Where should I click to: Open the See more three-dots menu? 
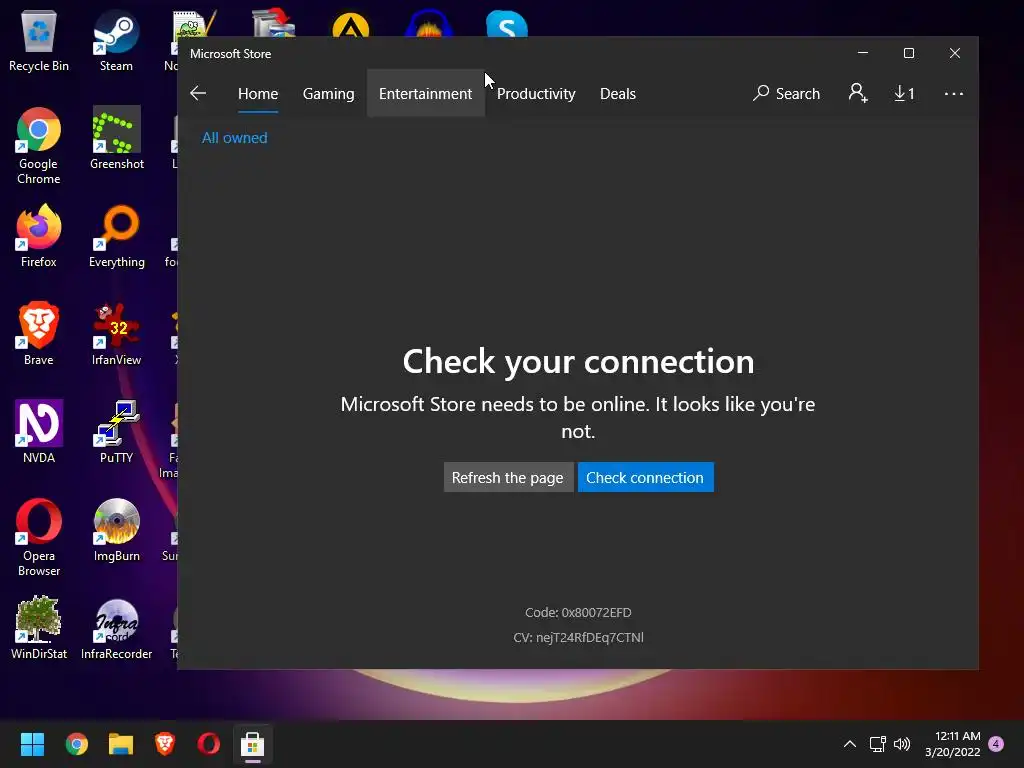[x=953, y=94]
